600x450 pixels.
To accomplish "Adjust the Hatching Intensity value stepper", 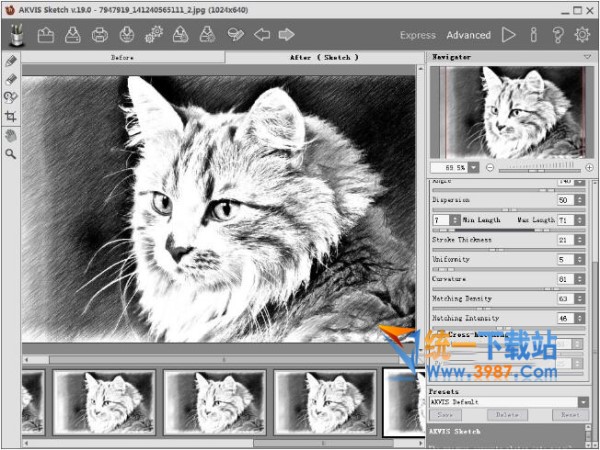I will (x=580, y=318).
